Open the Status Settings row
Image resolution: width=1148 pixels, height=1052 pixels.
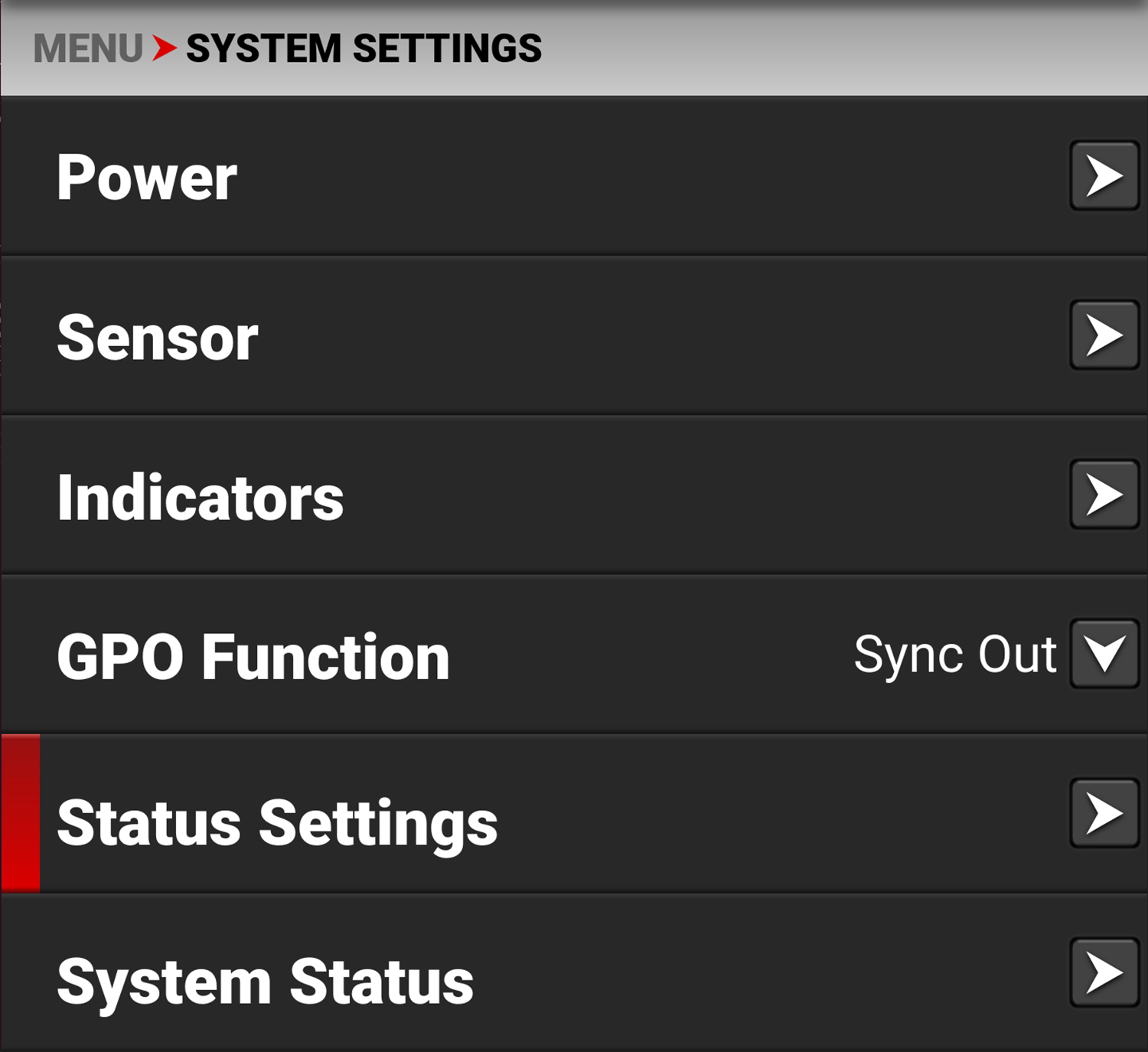click(574, 814)
